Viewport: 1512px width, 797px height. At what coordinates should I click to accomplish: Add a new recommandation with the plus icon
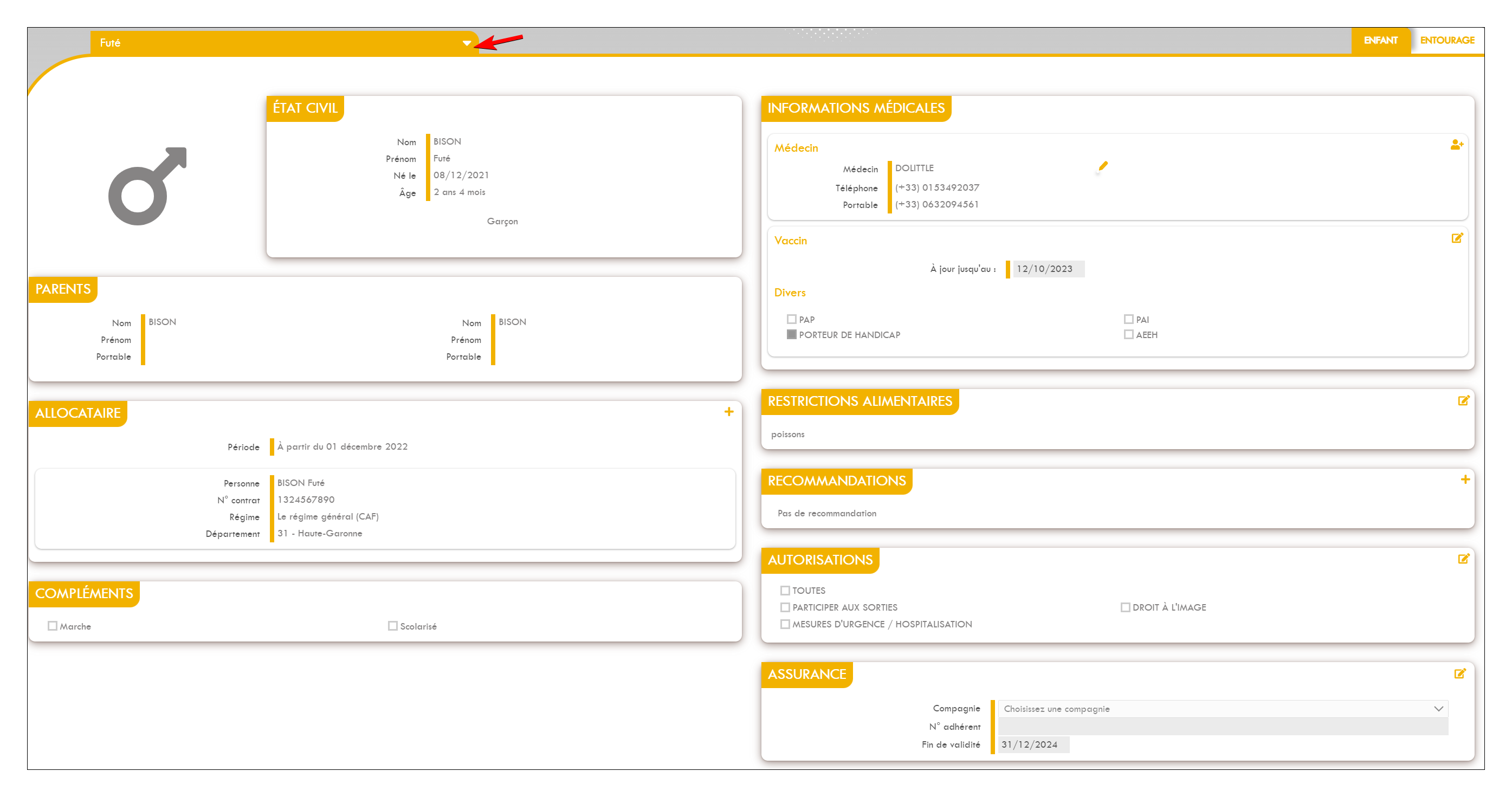pos(1465,480)
